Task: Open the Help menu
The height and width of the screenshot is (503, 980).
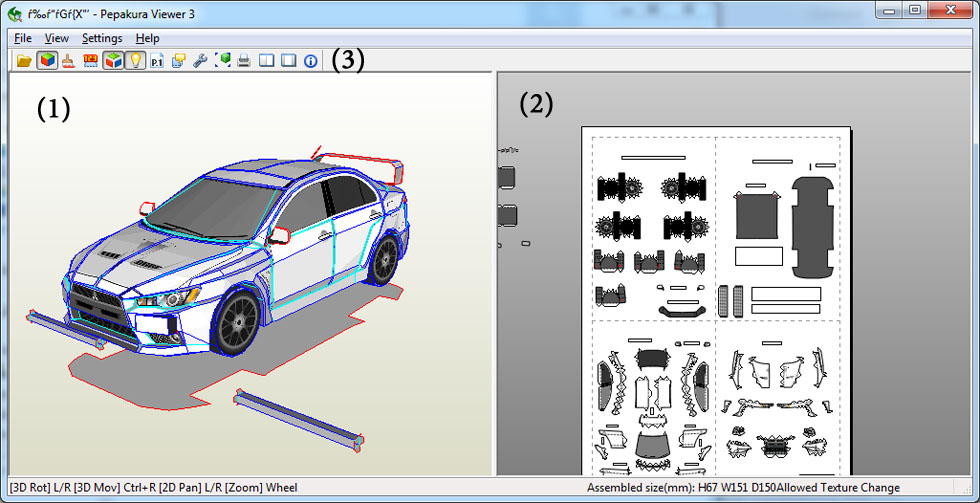Action: click(x=147, y=38)
